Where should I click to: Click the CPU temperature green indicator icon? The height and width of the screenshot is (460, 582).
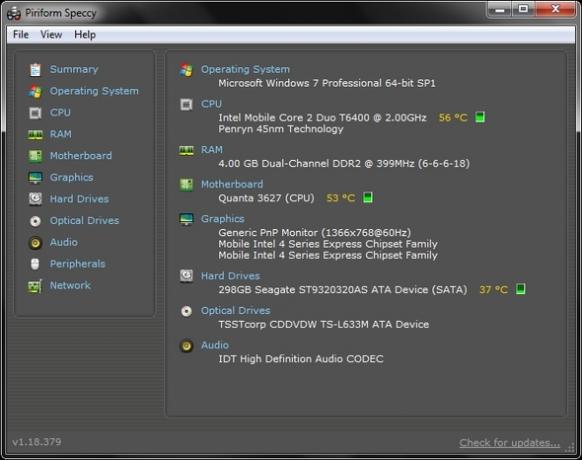coord(480,117)
